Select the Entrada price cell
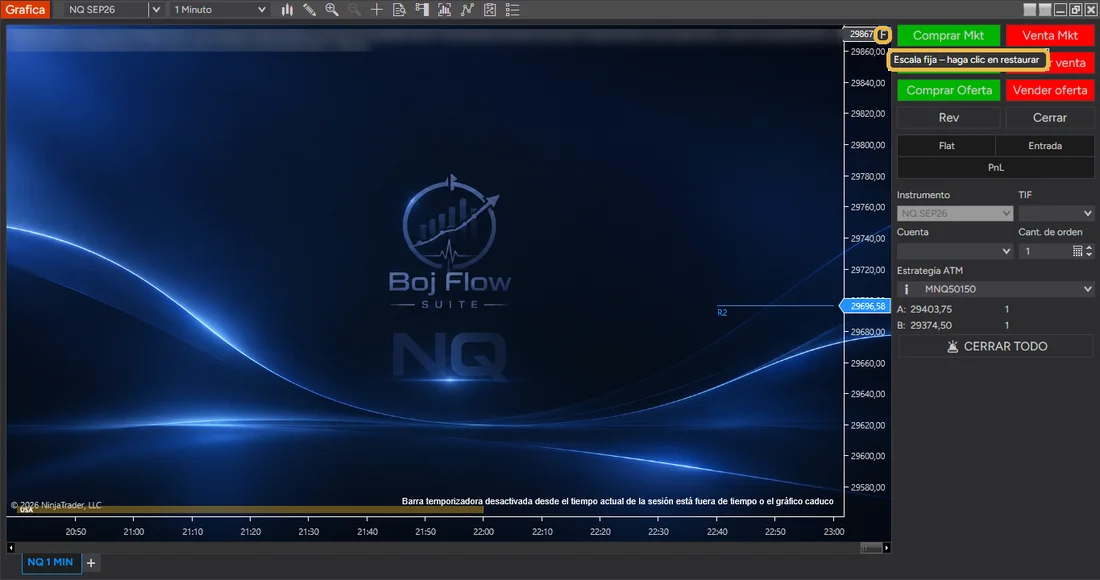 click(x=1045, y=146)
